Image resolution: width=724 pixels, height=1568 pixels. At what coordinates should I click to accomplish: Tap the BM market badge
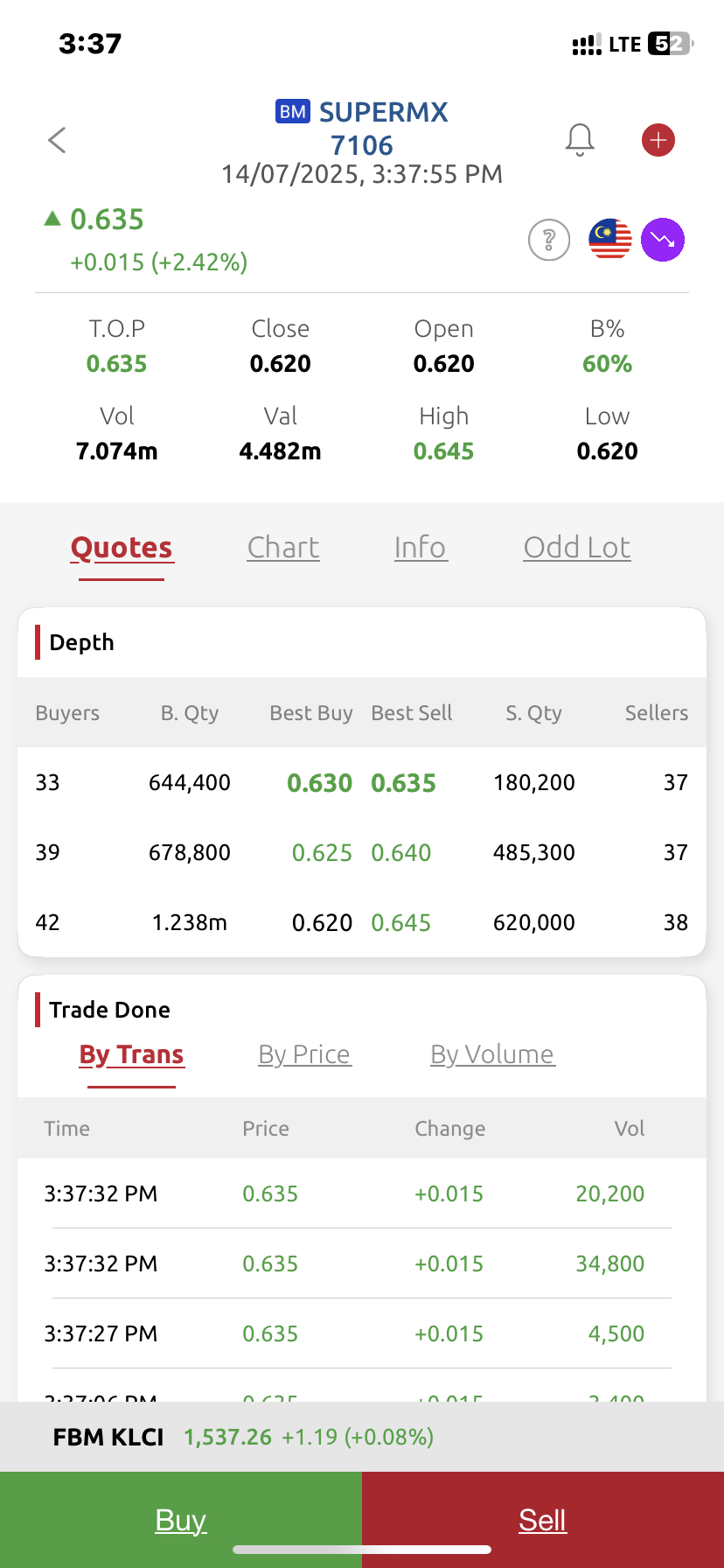(293, 112)
